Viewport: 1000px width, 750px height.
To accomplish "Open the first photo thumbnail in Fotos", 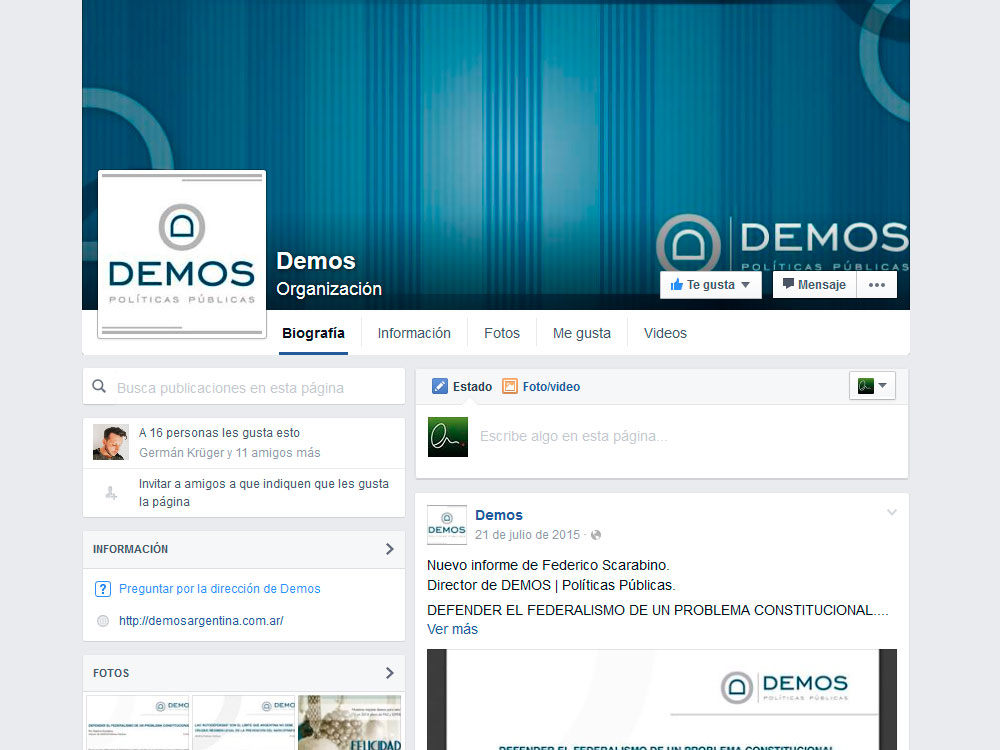I will coord(138,723).
